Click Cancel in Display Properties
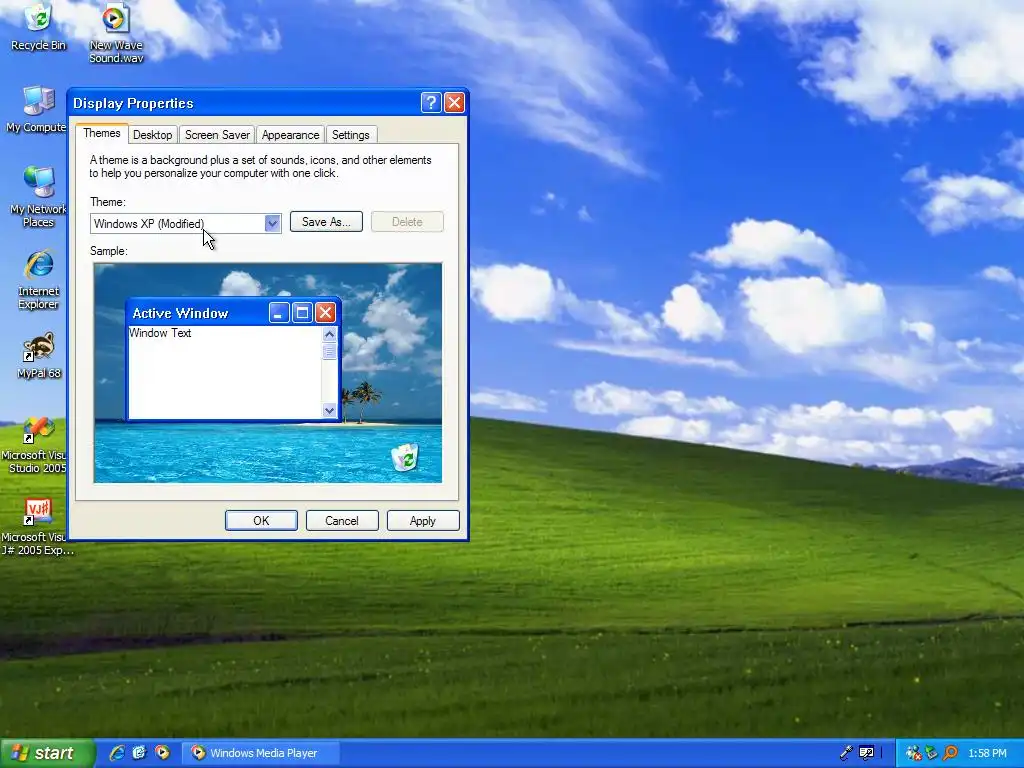 coord(342,520)
